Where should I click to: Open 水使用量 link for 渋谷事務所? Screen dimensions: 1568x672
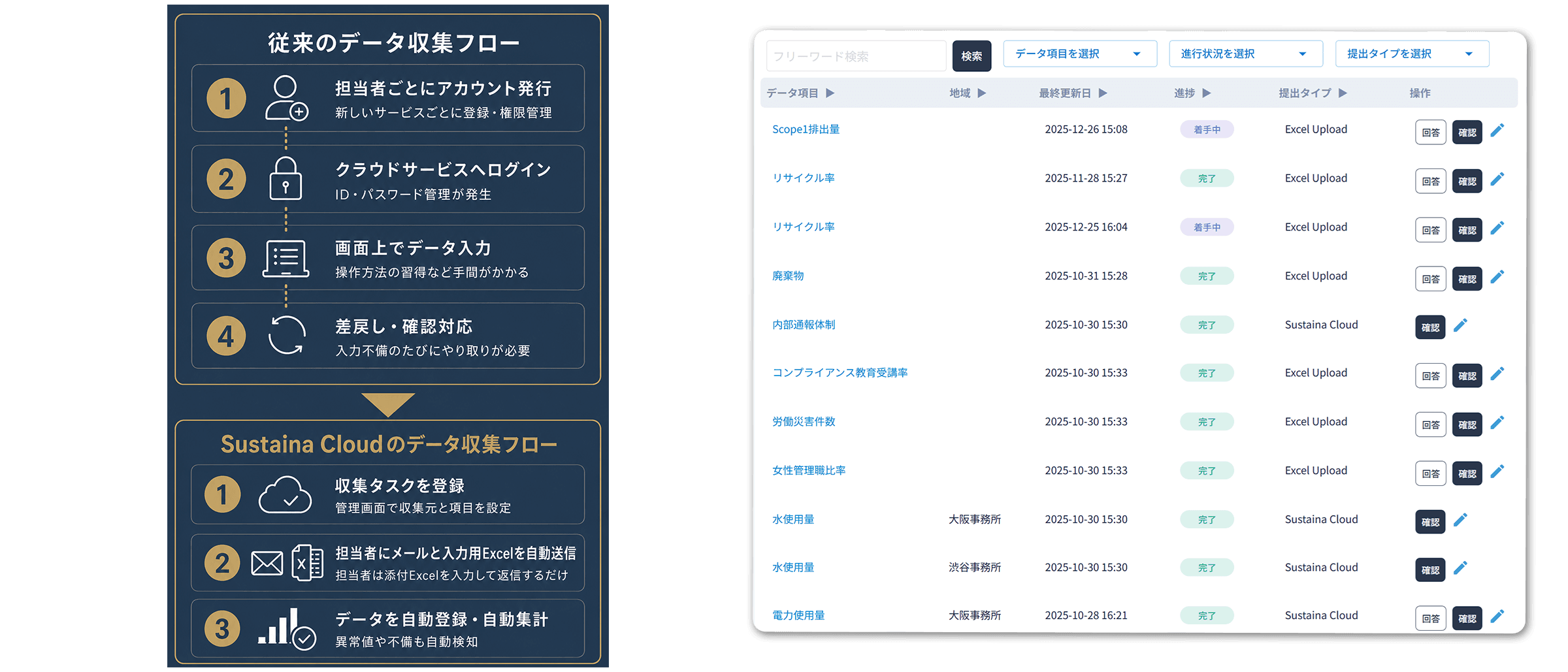pos(793,567)
